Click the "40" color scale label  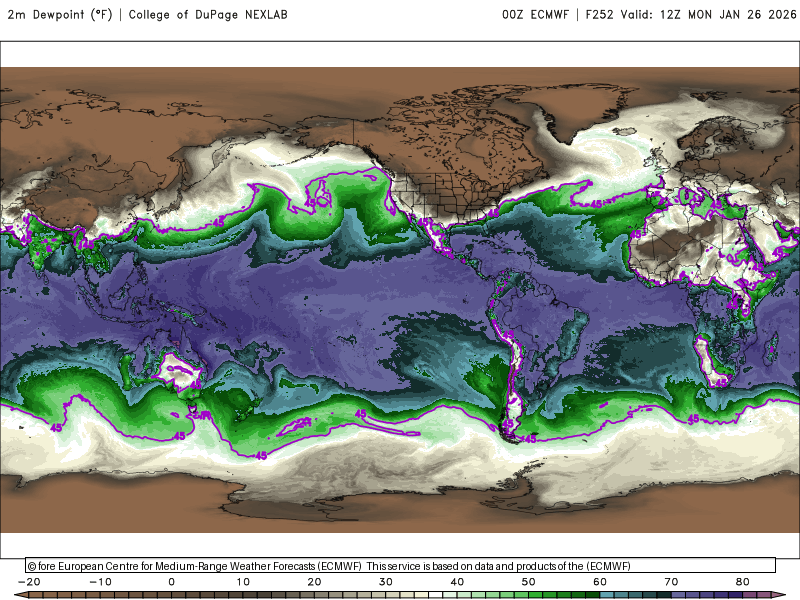tap(457, 582)
